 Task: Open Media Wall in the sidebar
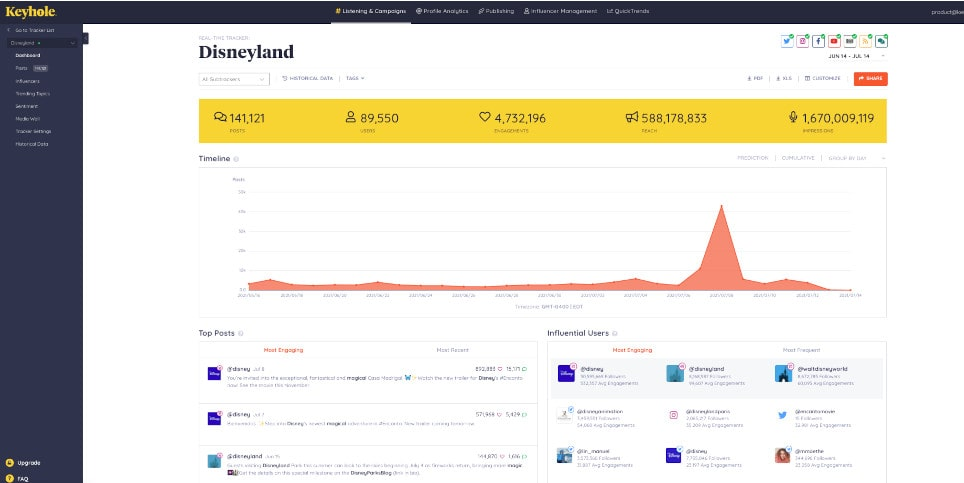pyautogui.click(x=28, y=119)
